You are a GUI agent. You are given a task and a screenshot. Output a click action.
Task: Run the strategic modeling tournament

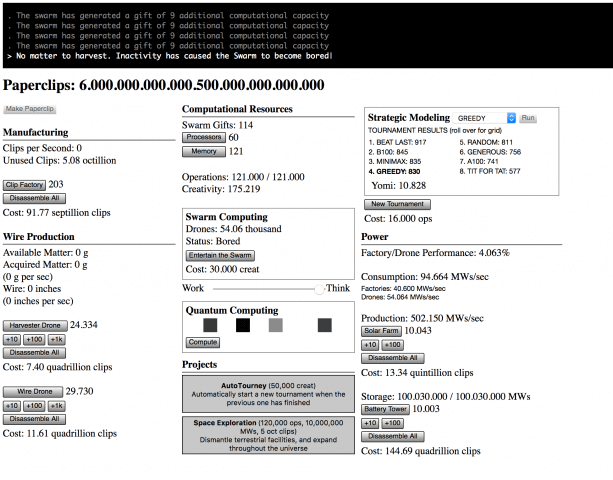(x=527, y=118)
